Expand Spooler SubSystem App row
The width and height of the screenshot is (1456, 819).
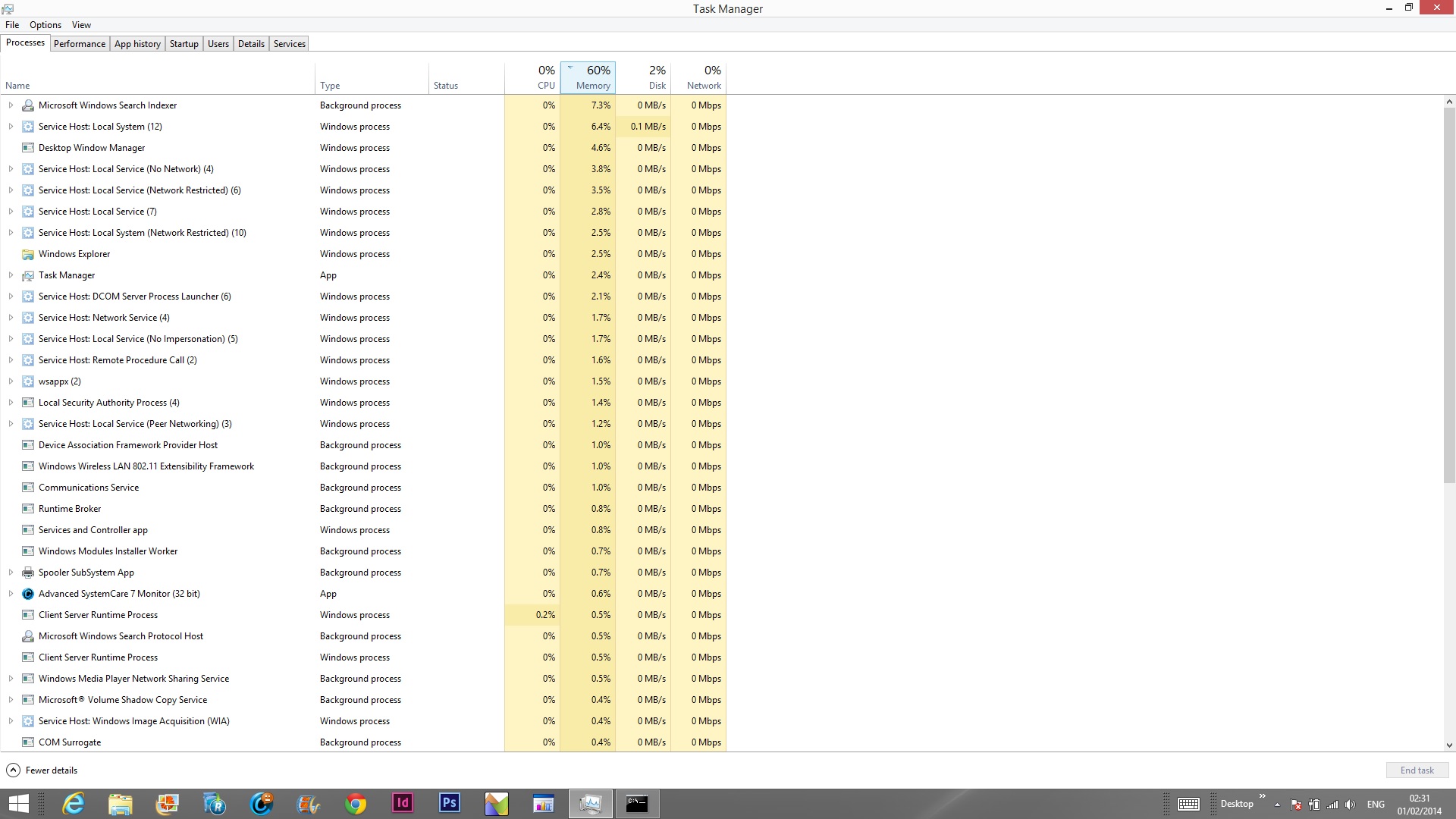coord(11,573)
